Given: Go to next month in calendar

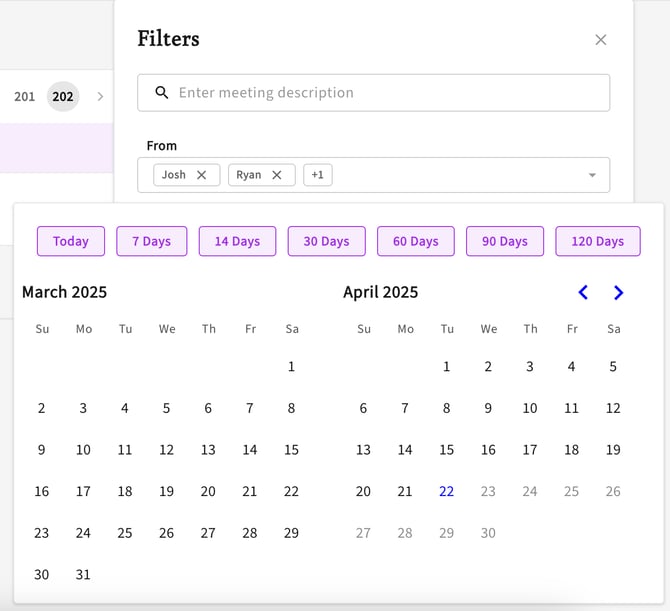Looking at the screenshot, I should click(618, 293).
